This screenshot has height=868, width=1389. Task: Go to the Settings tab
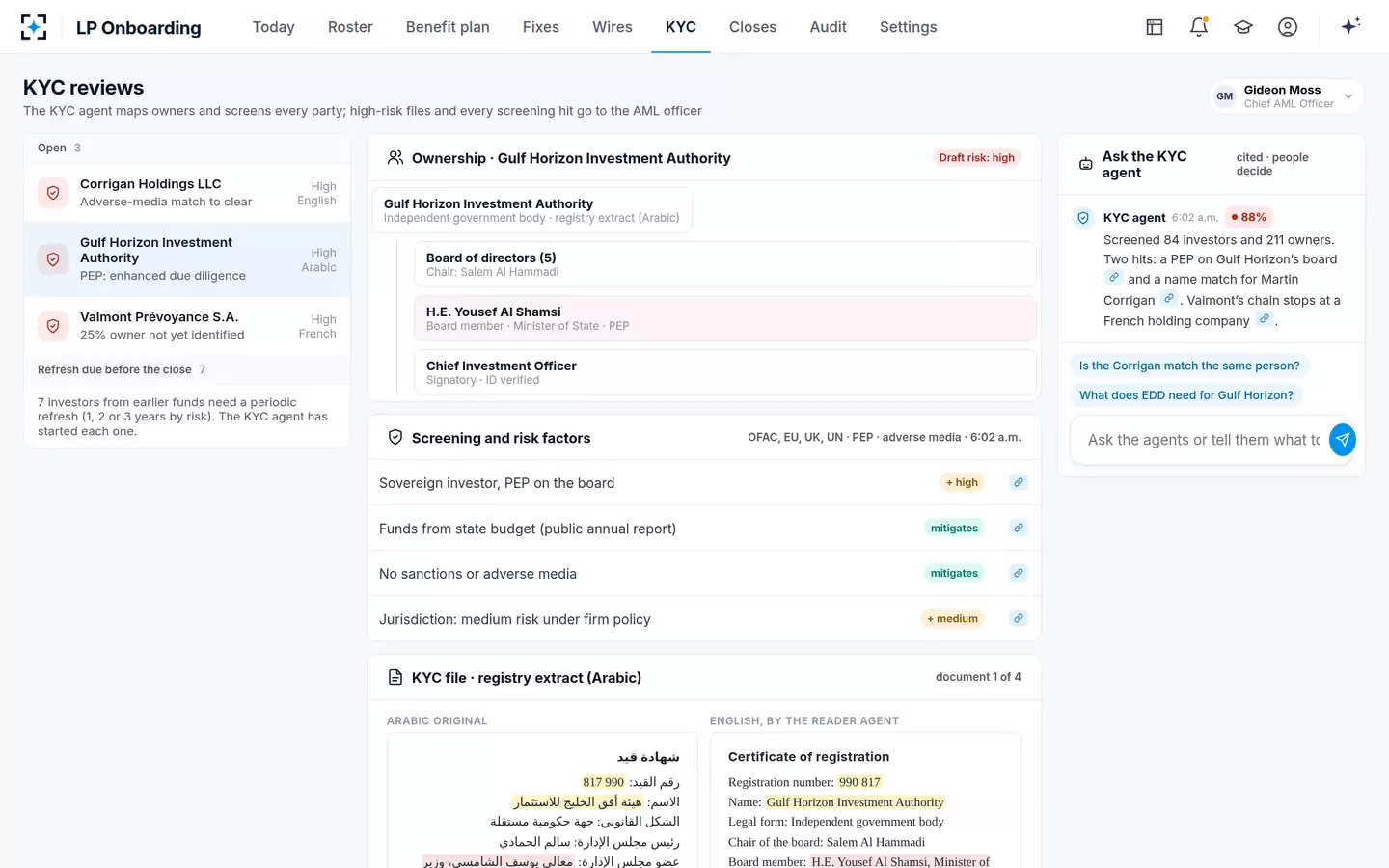(x=909, y=27)
